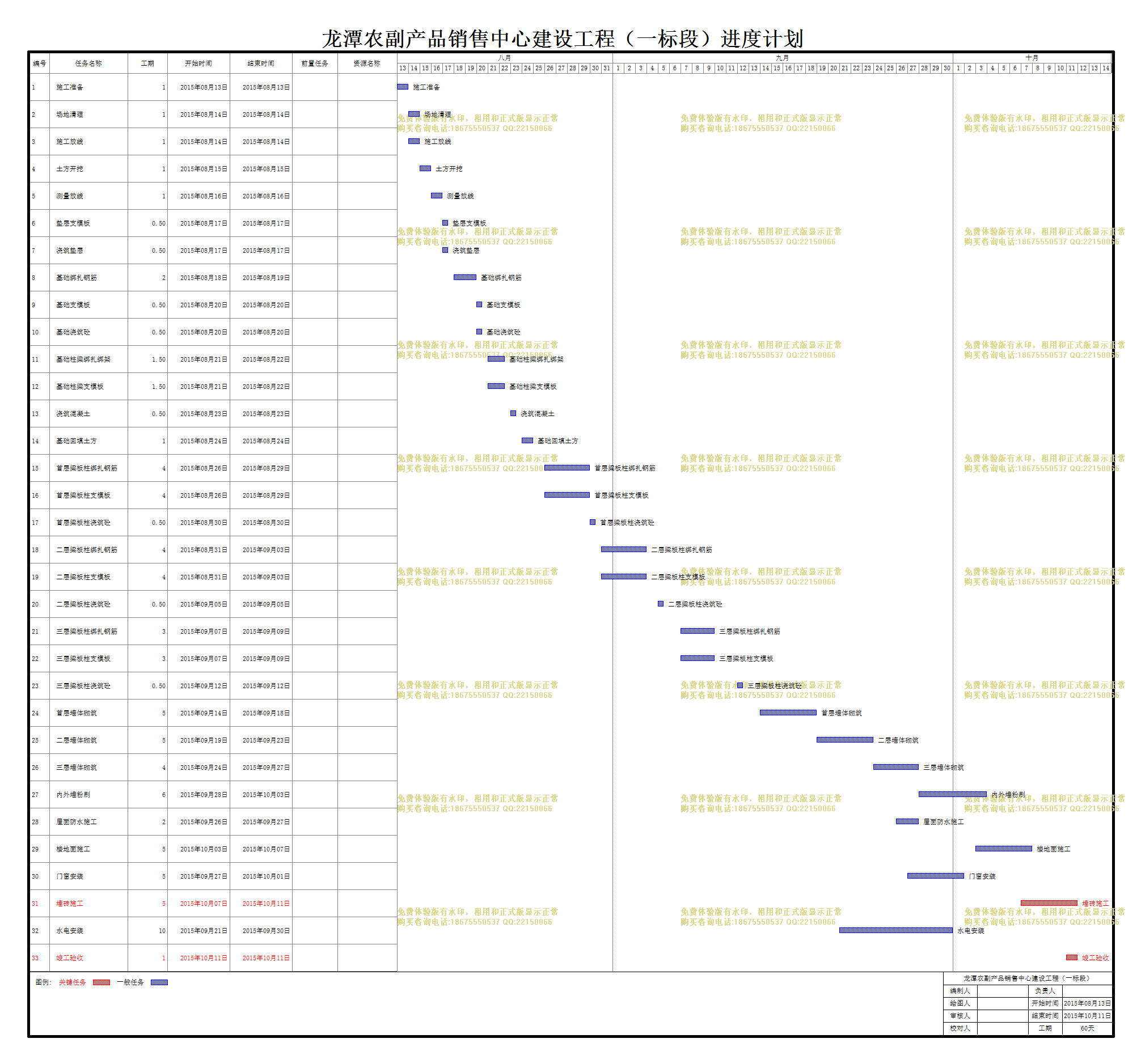Click the 八月 month header in the timeline
Screen dimensions: 1141x1064
tap(505, 58)
